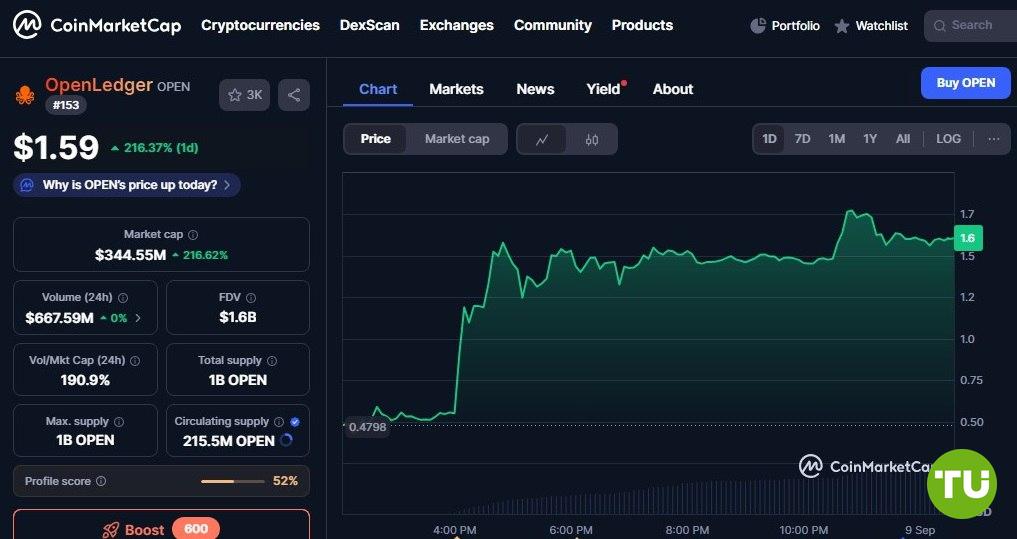Toggle the LOG scale option

(x=948, y=139)
